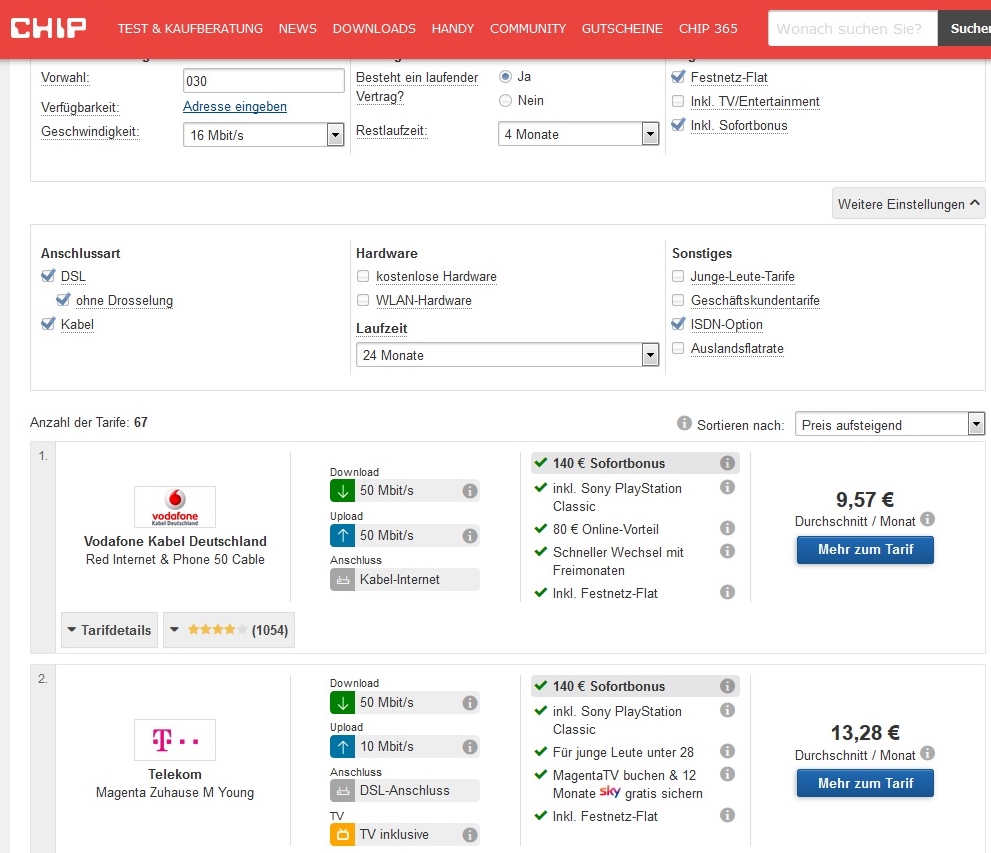Viewport: 991px width, 853px height.
Task: Click Vodafone blue upload arrow icon
Action: tap(343, 536)
